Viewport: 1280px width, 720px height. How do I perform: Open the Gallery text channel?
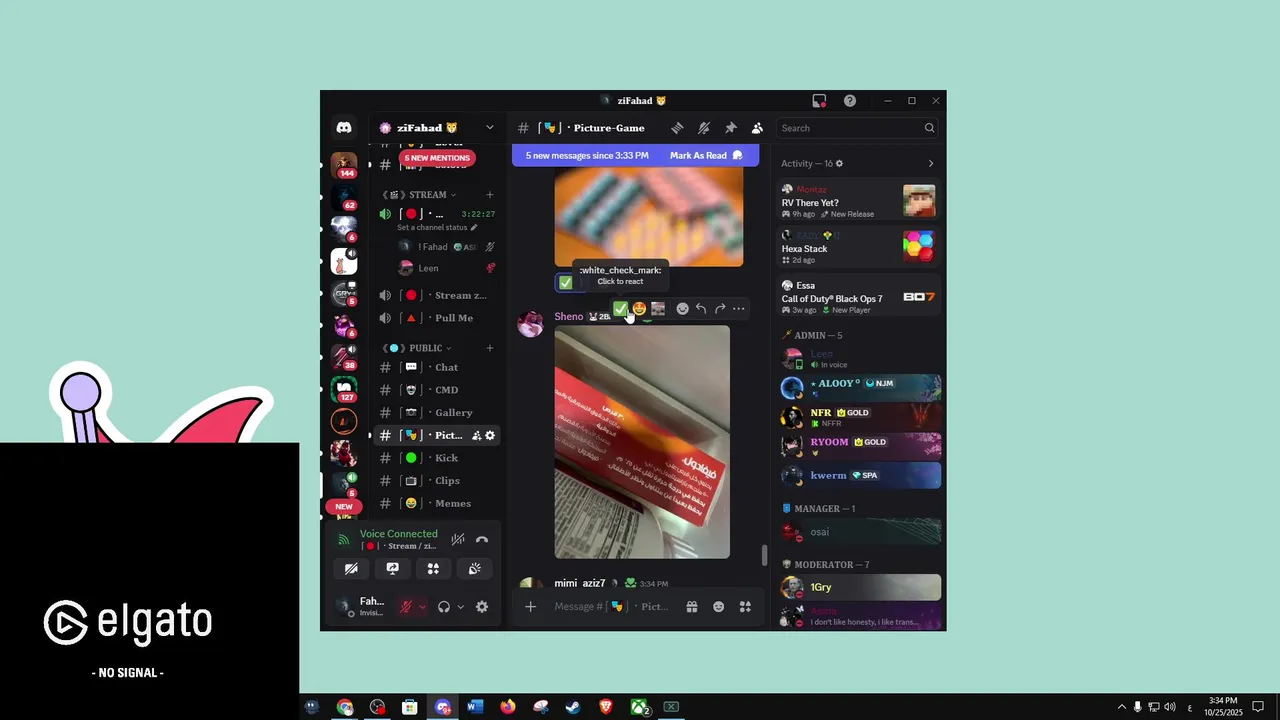436,413
